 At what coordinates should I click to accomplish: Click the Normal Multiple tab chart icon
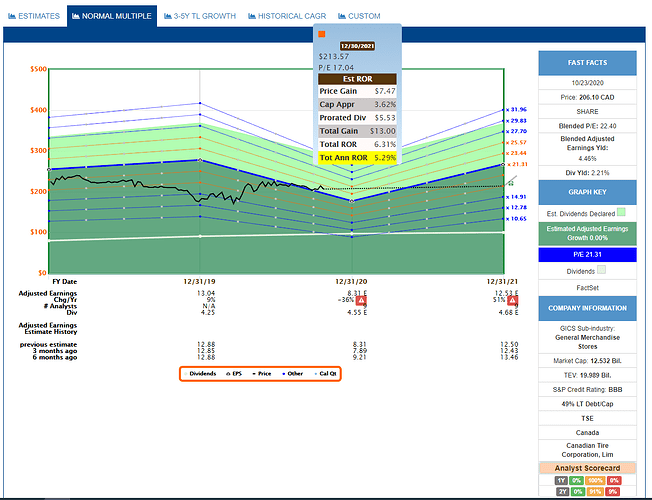tap(75, 16)
